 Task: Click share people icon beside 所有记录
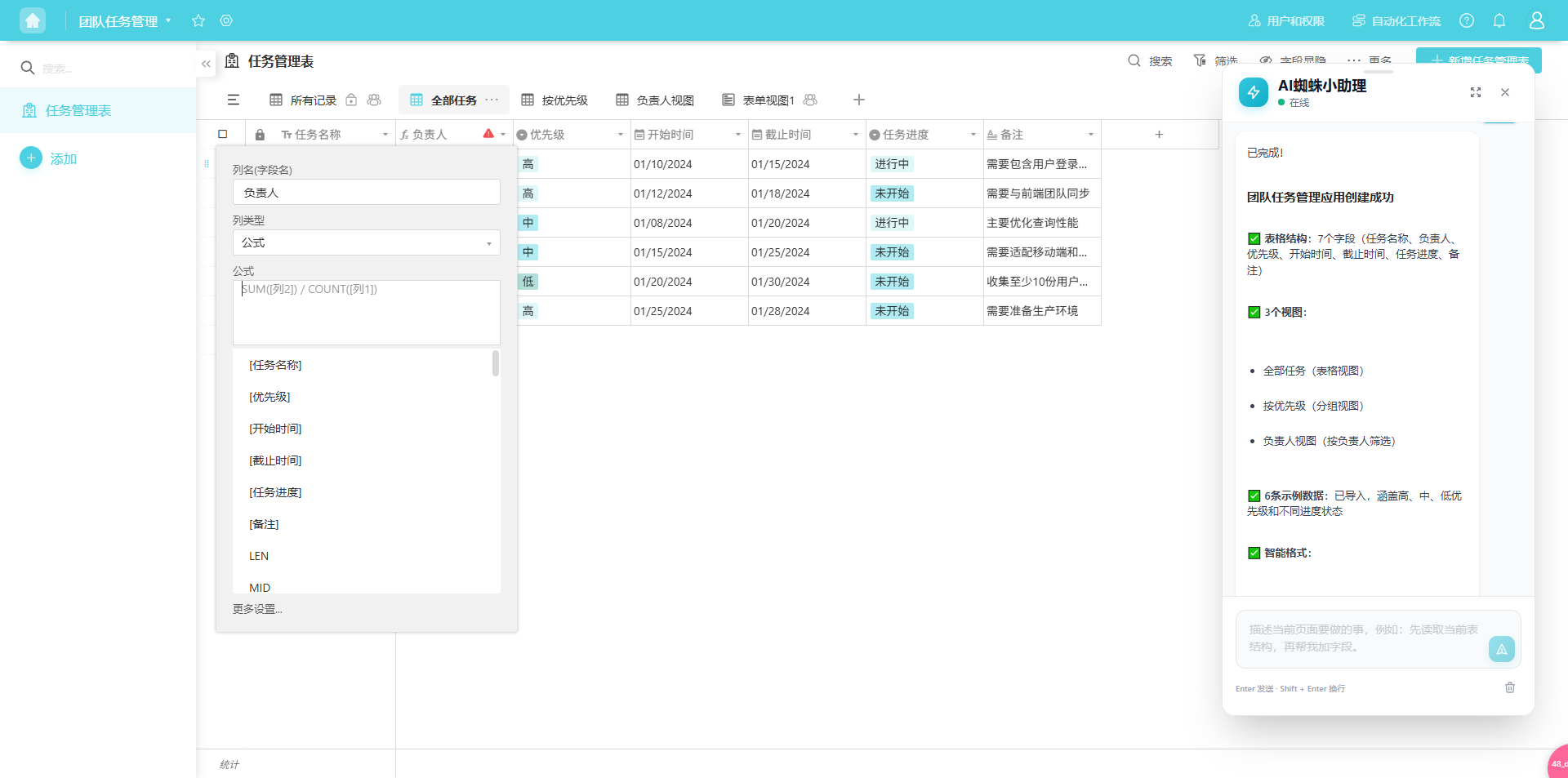[374, 100]
